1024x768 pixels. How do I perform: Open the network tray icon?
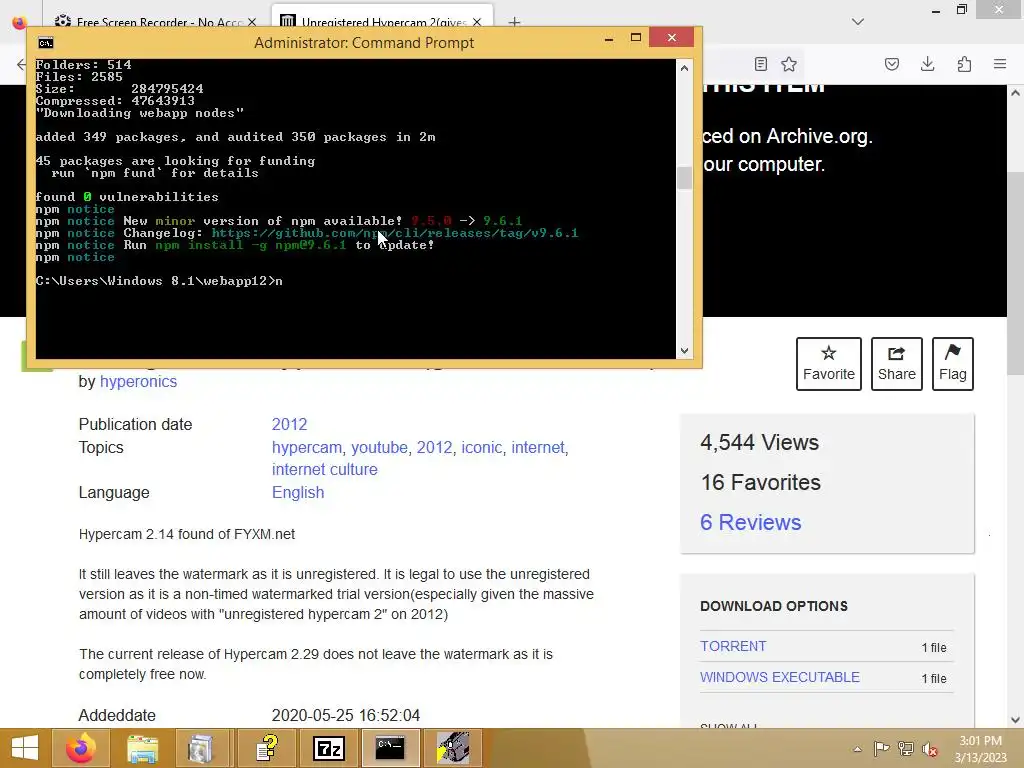point(906,748)
